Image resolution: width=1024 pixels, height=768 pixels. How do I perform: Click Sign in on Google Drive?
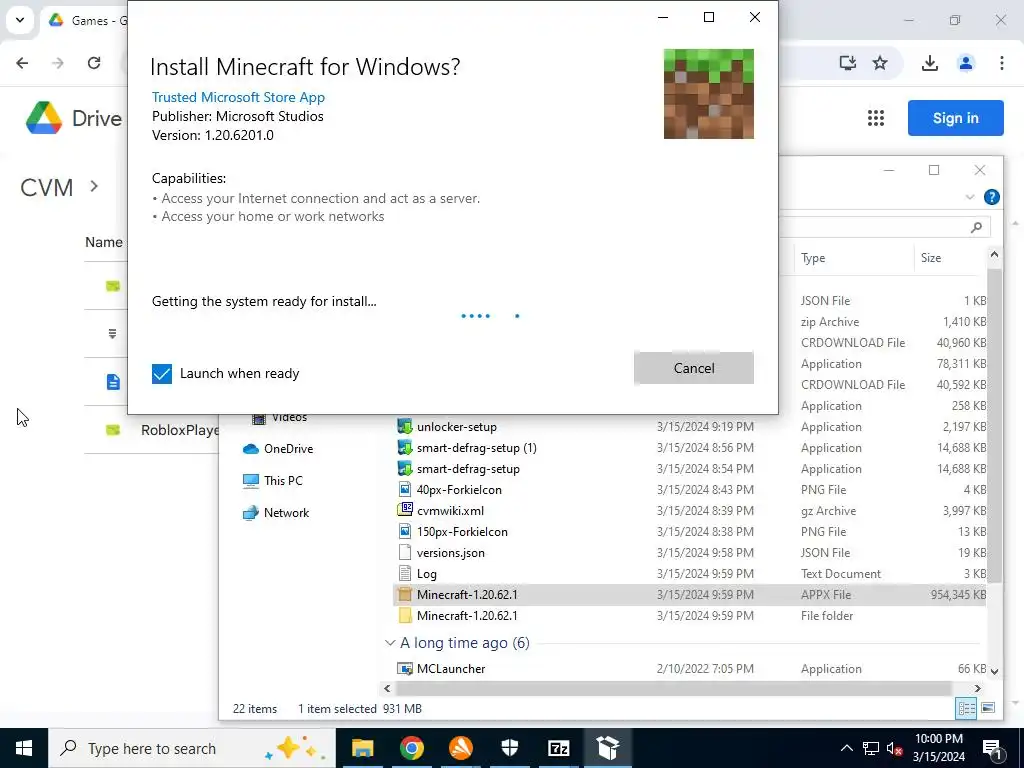coord(955,118)
